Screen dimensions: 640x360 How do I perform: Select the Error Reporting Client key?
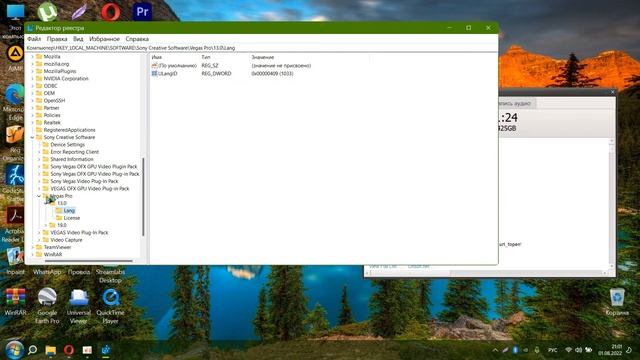pos(75,152)
